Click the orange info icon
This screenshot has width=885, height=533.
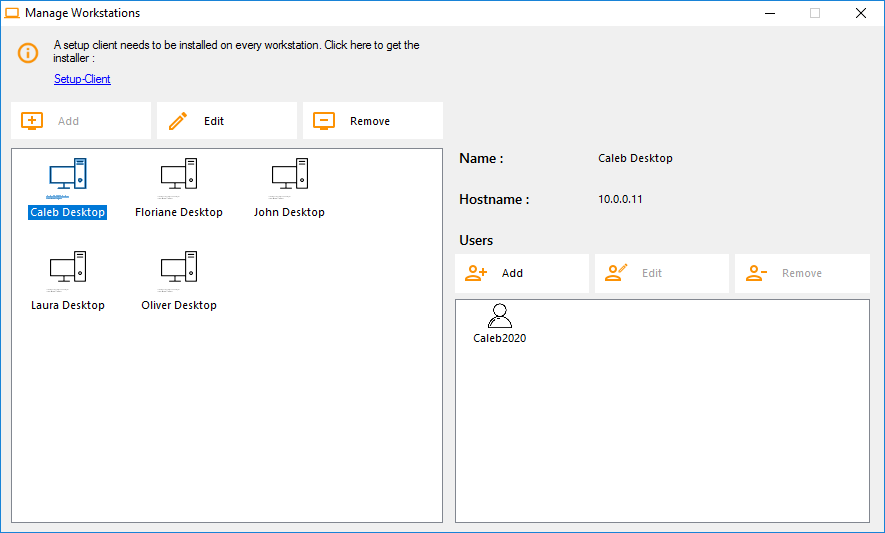point(29,52)
